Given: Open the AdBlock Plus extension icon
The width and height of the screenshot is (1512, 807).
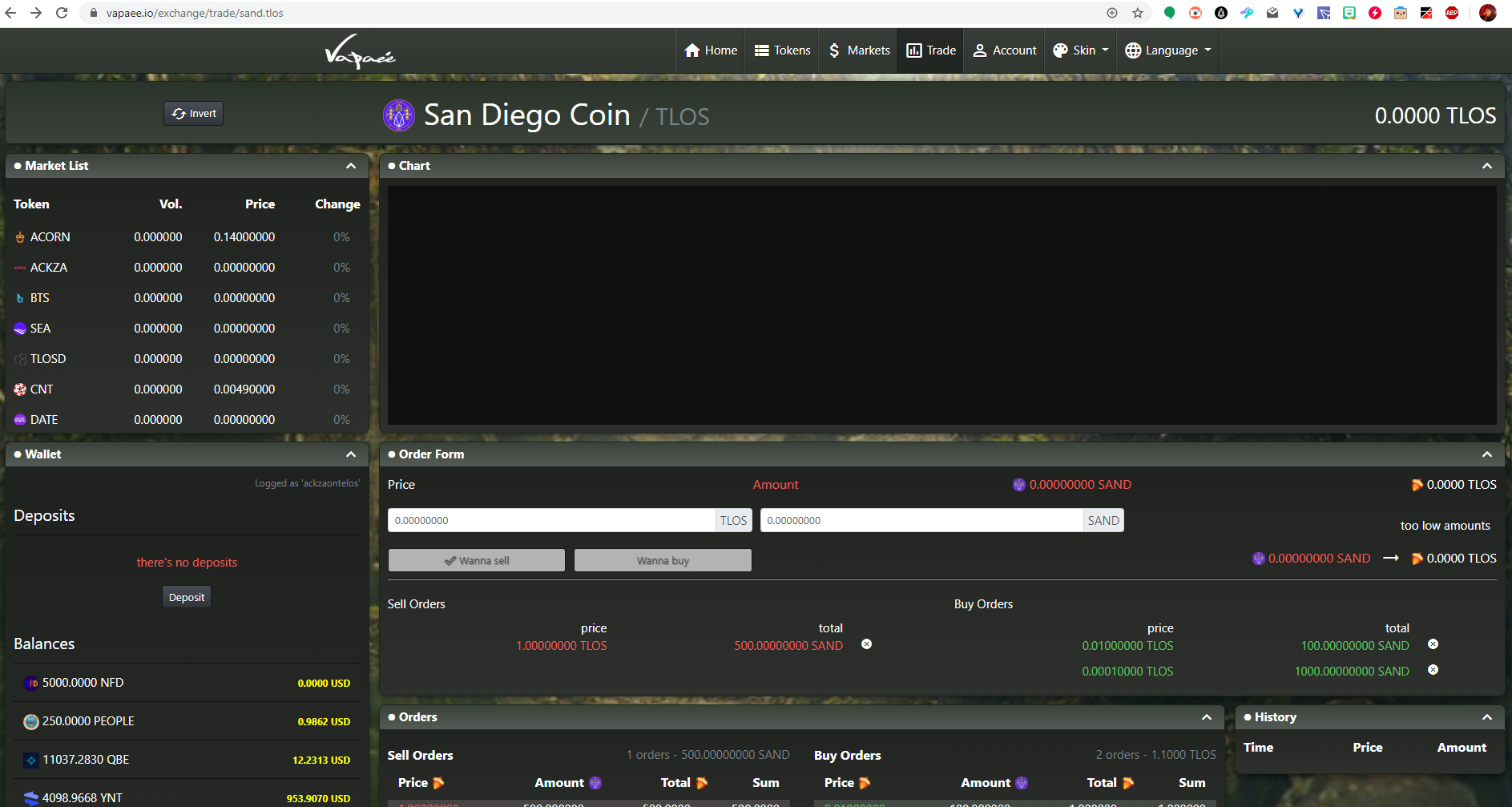Looking at the screenshot, I should point(1452,13).
